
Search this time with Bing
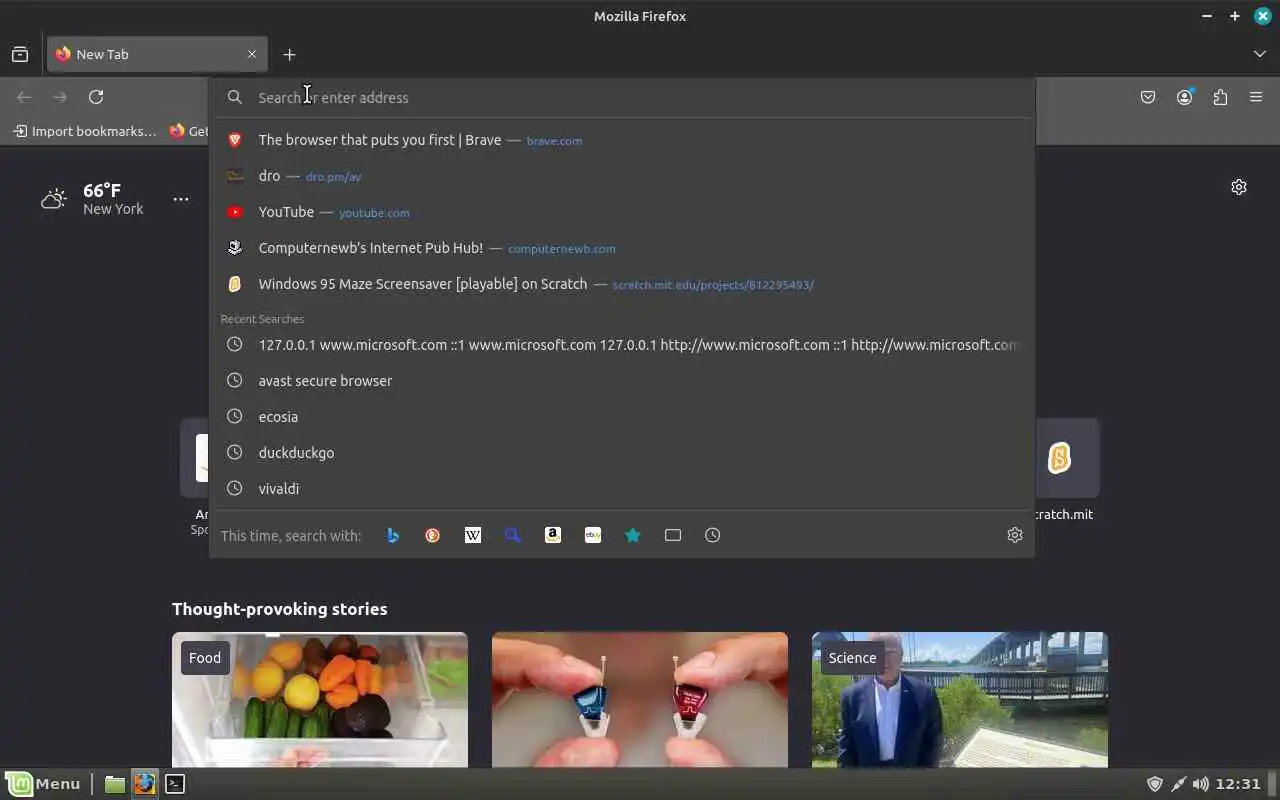point(393,535)
